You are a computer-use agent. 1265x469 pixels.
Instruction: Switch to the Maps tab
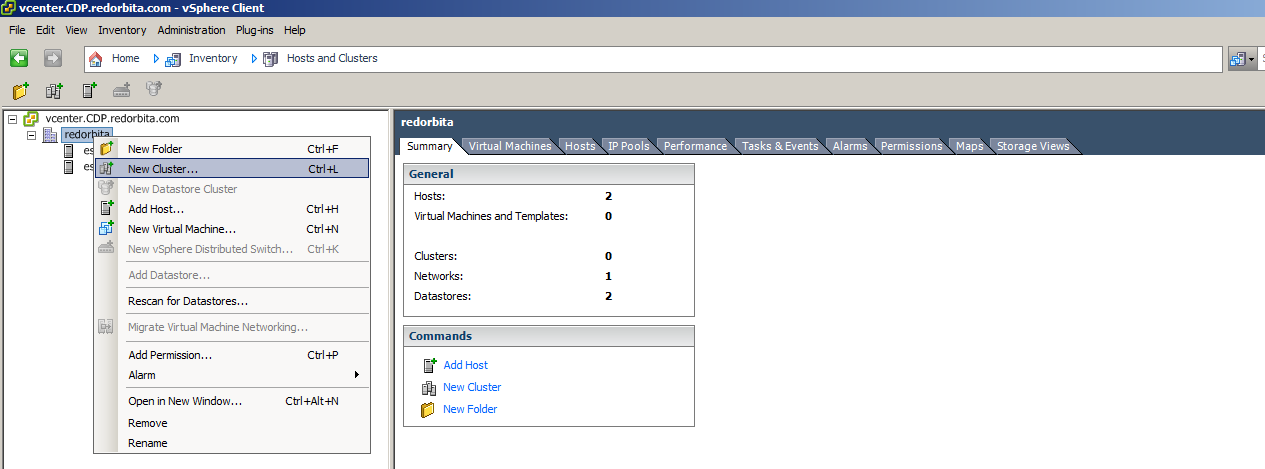(x=969, y=146)
